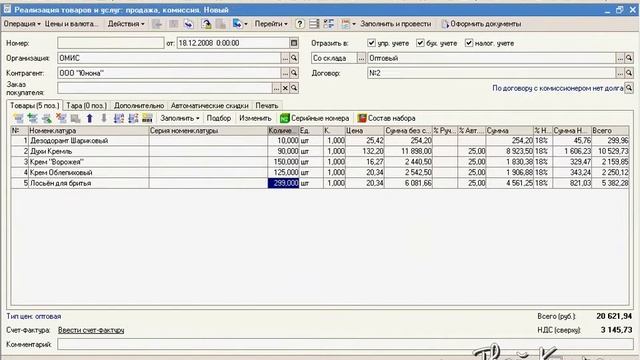Viewport: 640px width, 360px height.
Task: Open the Операция dropdown menu
Action: [22, 24]
